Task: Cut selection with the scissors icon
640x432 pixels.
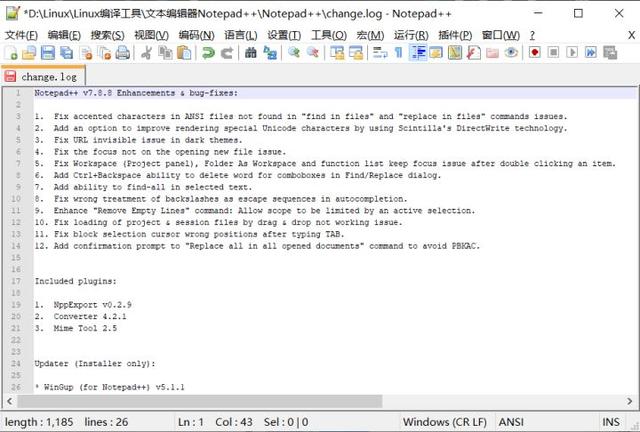Action: (x=146, y=53)
